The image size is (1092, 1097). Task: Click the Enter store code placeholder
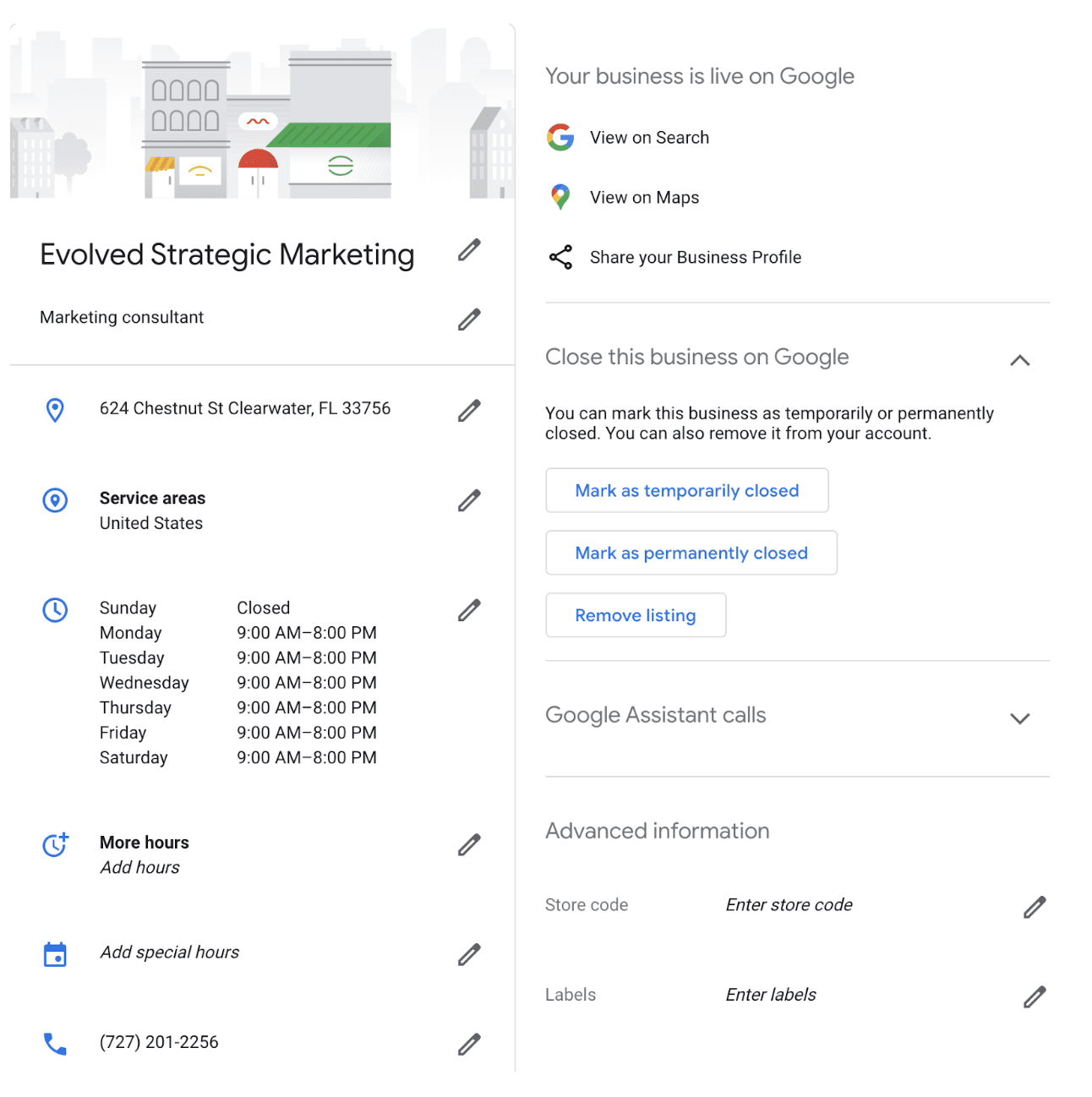point(789,904)
